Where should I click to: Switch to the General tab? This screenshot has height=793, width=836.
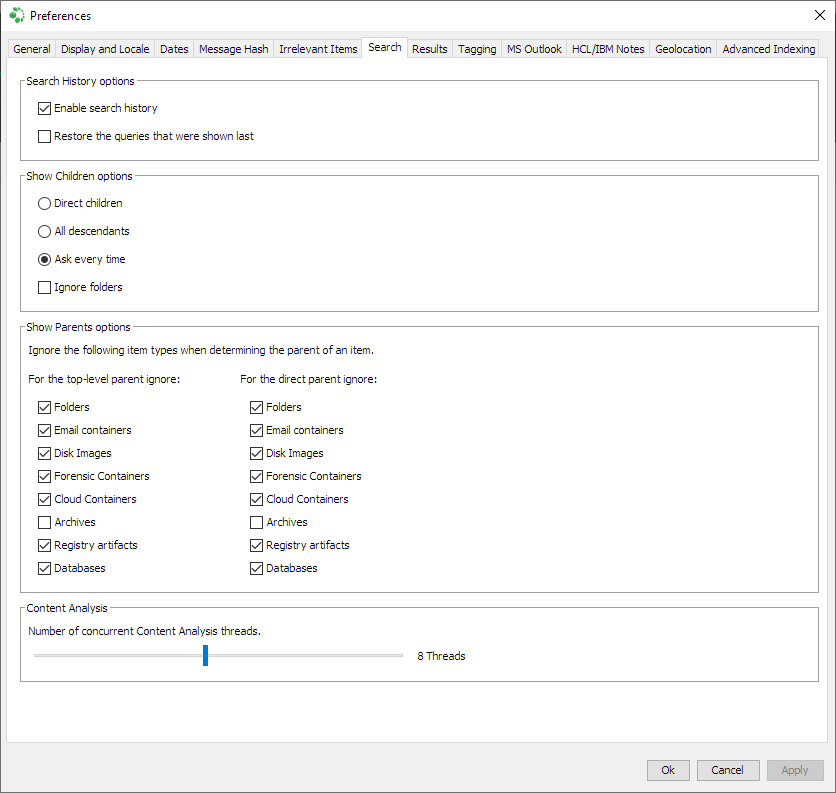click(31, 48)
